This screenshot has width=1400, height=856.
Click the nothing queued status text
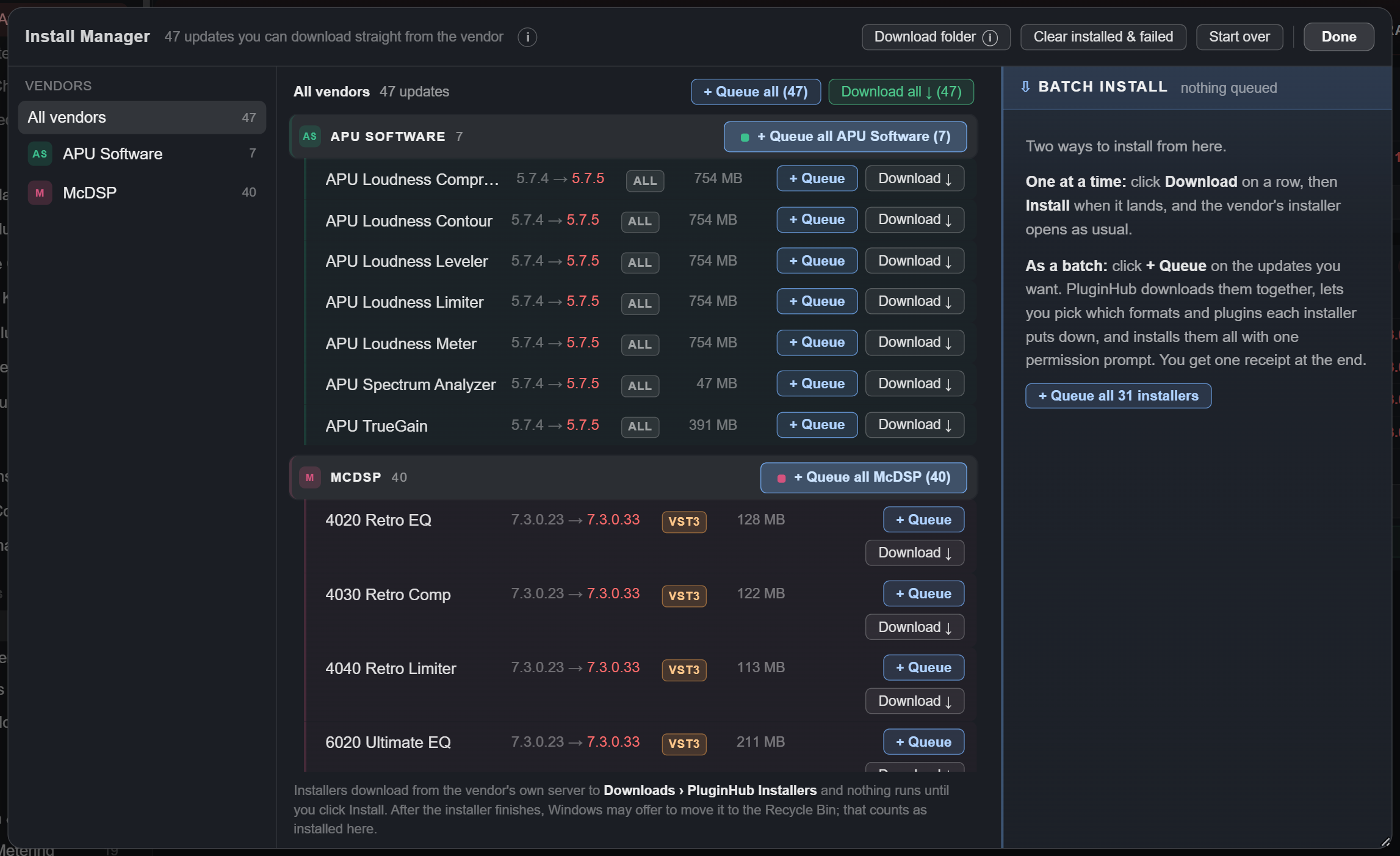point(1228,88)
